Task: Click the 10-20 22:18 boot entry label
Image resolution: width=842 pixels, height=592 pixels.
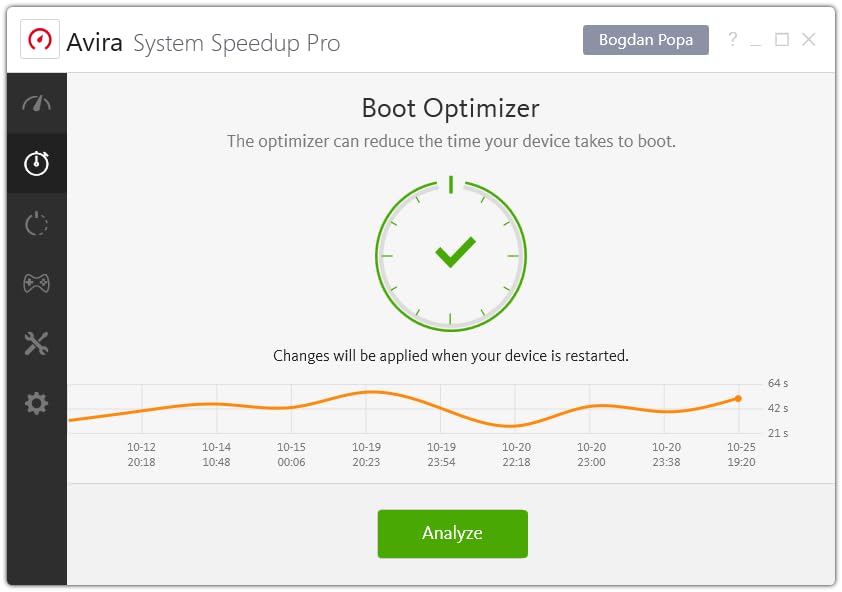Action: click(516, 455)
